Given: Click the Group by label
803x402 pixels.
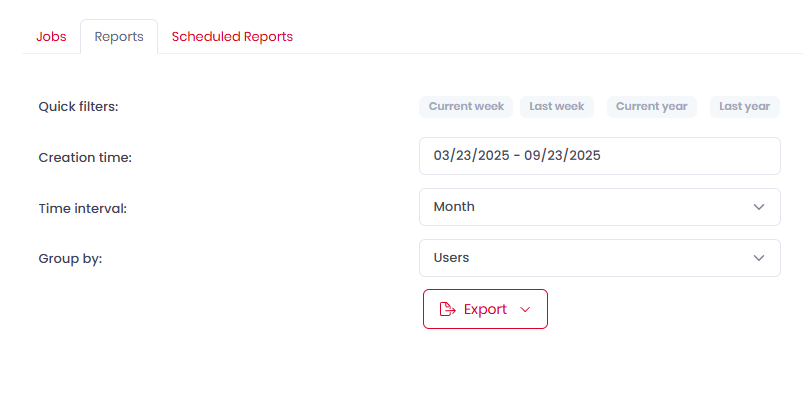Looking at the screenshot, I should click(x=70, y=259).
